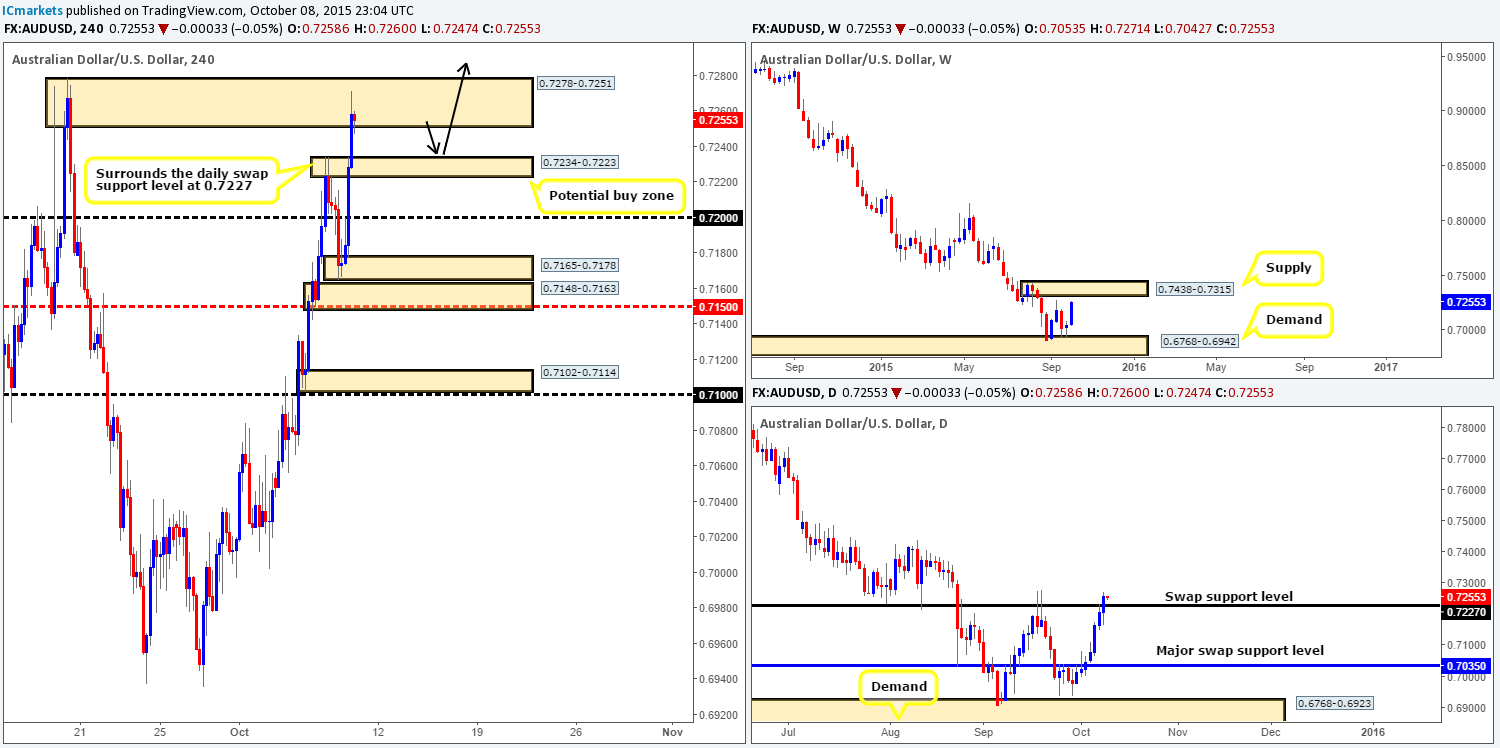The image size is (1500, 748).
Task: Click the blue 0.72553 price tag on weekly chart
Action: 1465,301
